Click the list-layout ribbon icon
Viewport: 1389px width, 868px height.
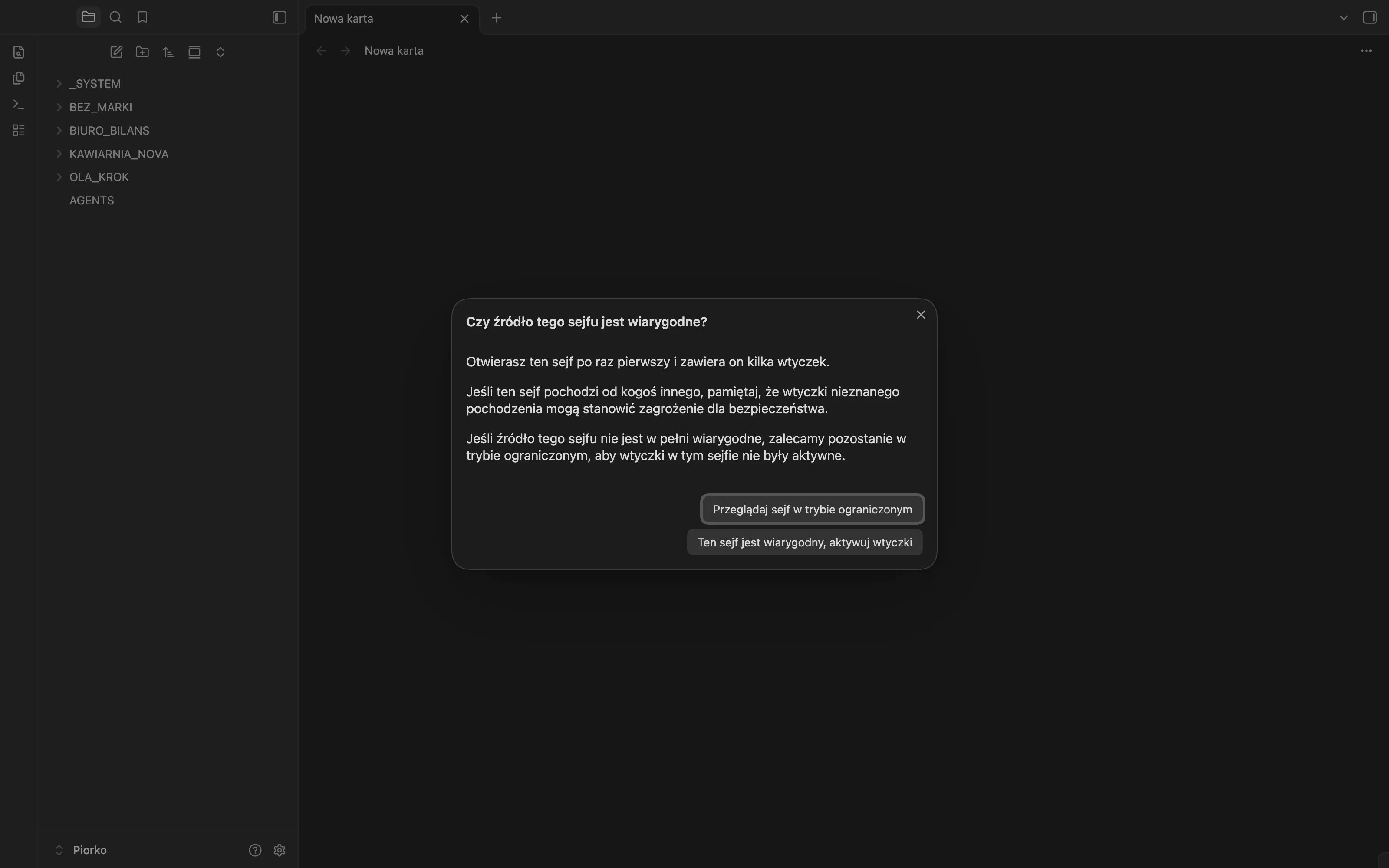tap(18, 130)
